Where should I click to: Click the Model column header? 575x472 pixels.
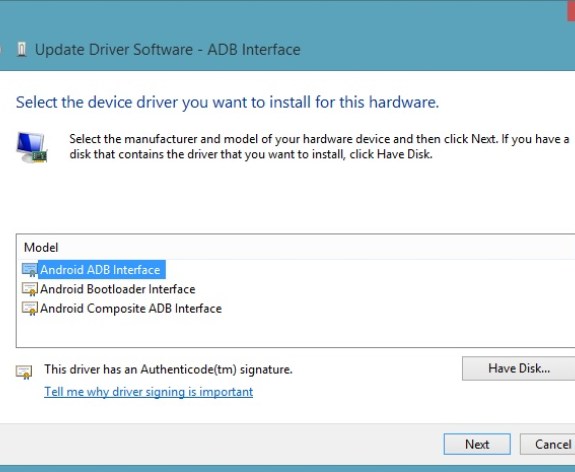[41, 248]
